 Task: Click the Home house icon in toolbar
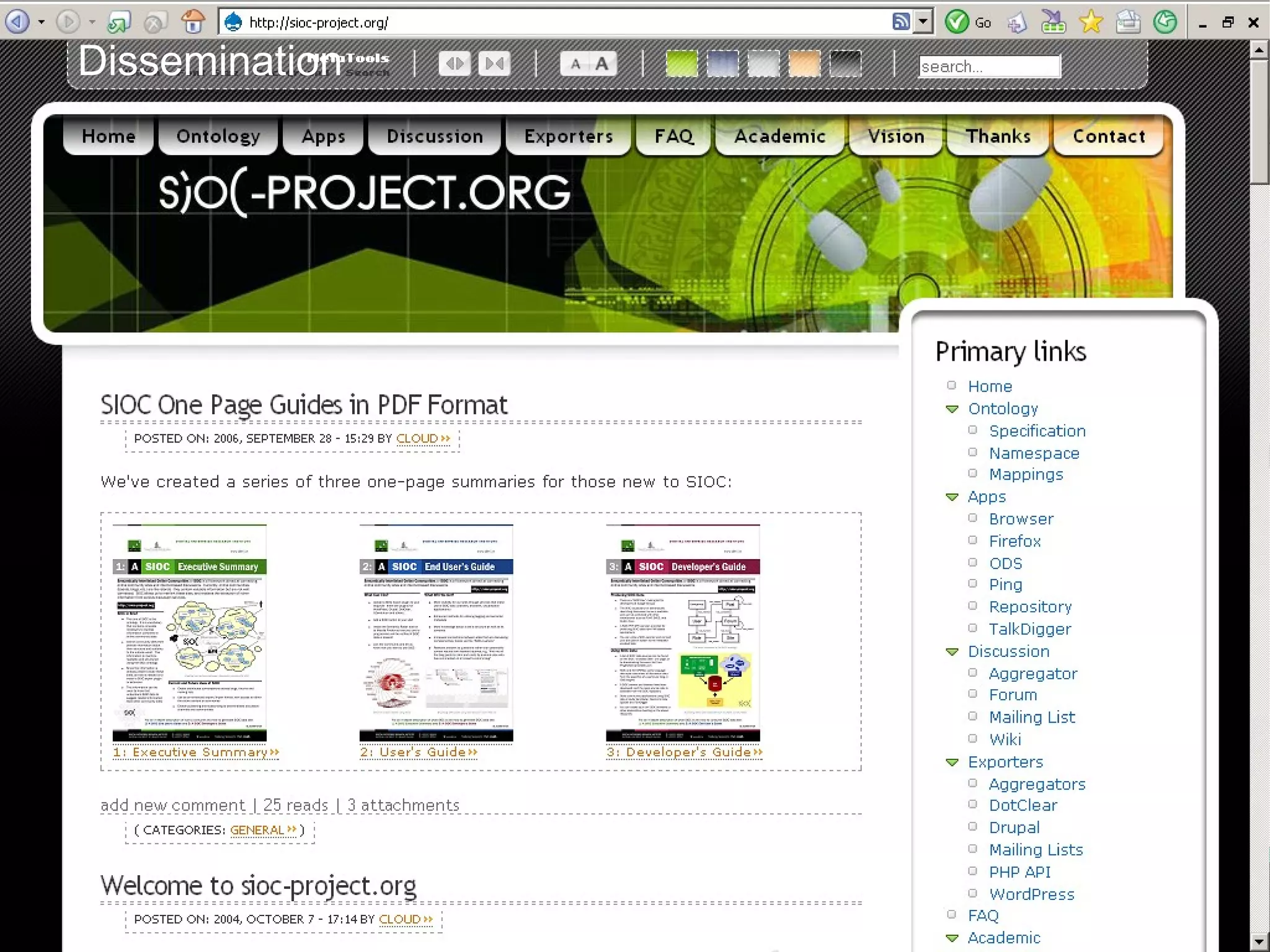[193, 22]
